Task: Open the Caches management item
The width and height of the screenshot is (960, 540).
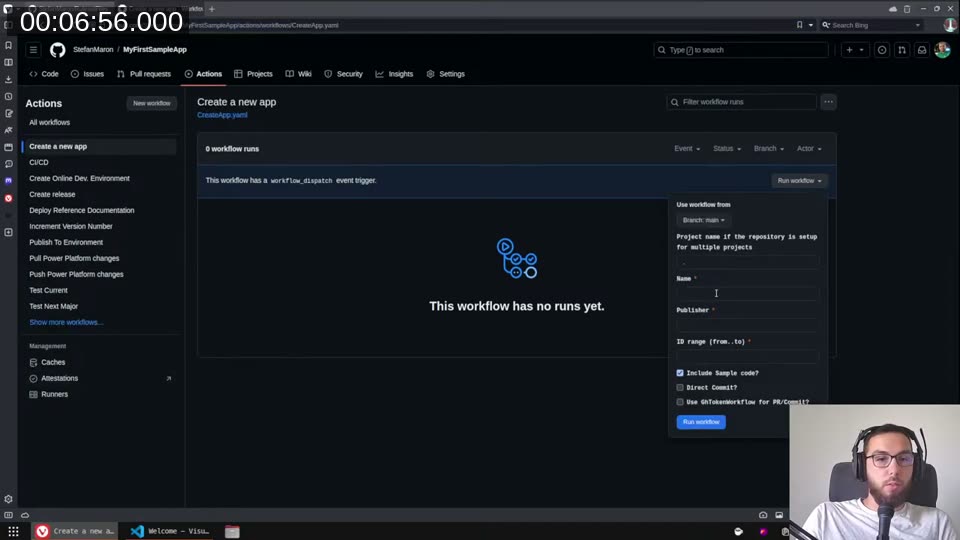Action: click(x=53, y=362)
